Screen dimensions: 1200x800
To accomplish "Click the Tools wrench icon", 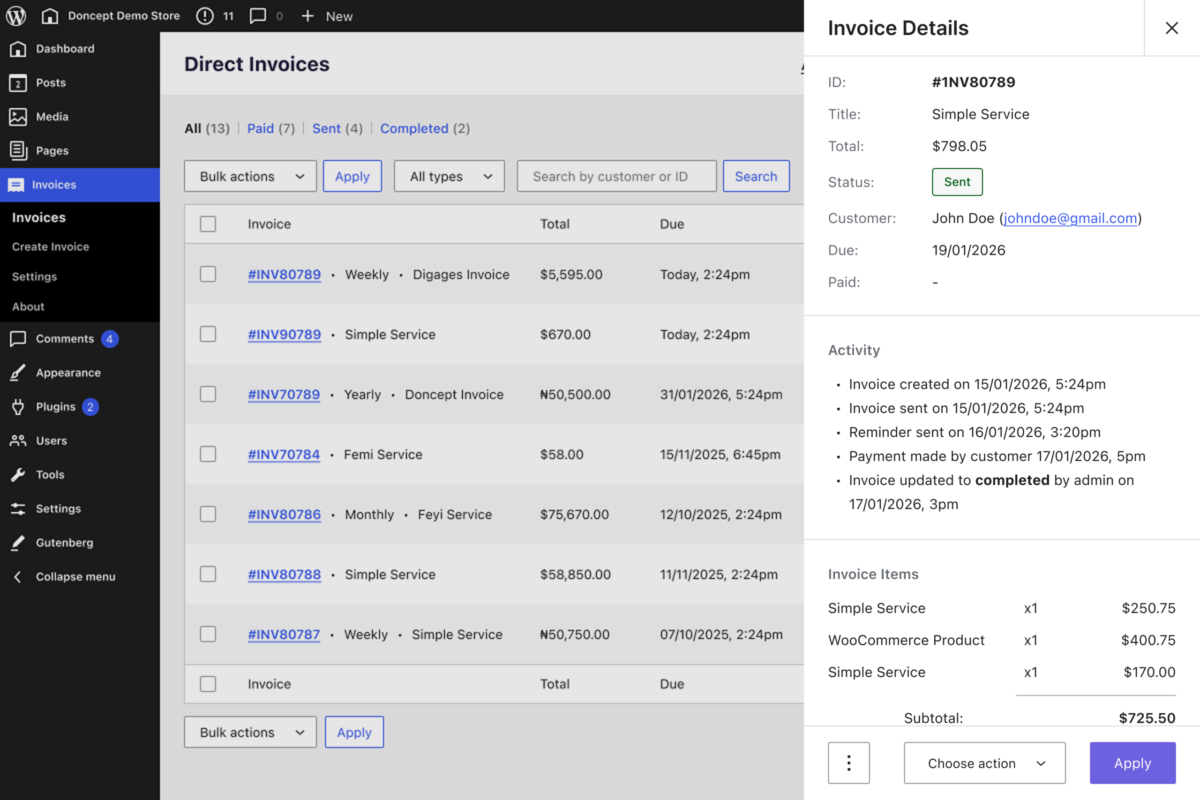I will (x=18, y=475).
